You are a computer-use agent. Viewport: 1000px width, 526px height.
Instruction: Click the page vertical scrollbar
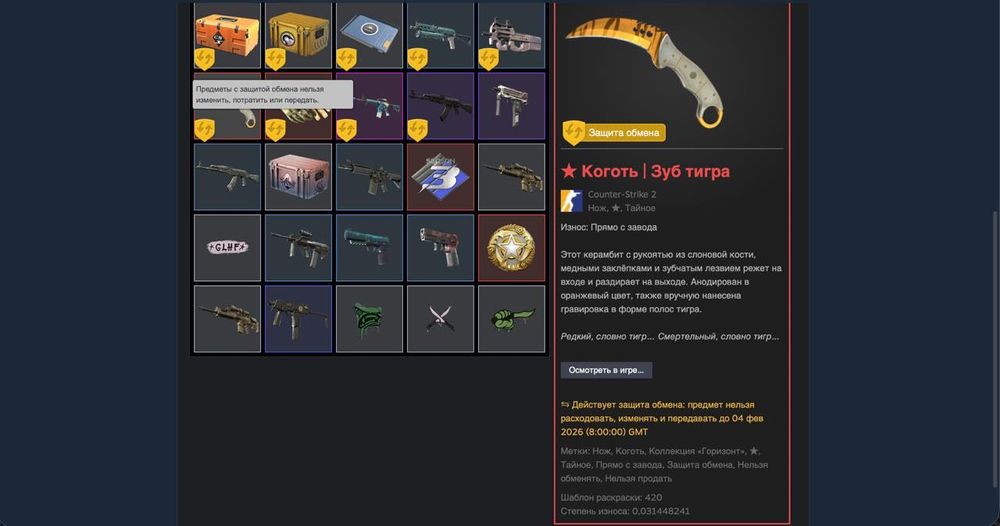(x=994, y=351)
